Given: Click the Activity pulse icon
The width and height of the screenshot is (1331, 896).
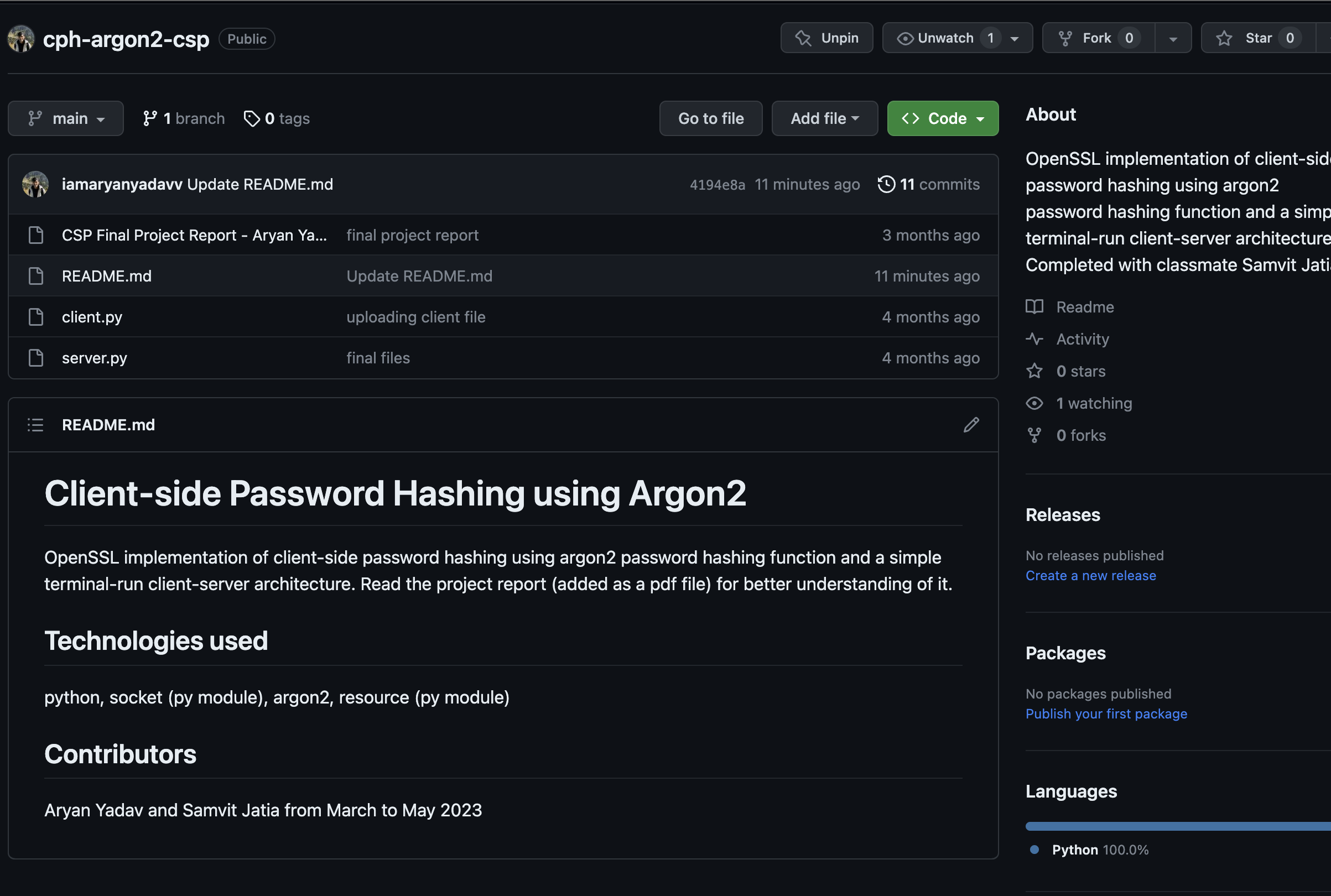Looking at the screenshot, I should 1034,339.
